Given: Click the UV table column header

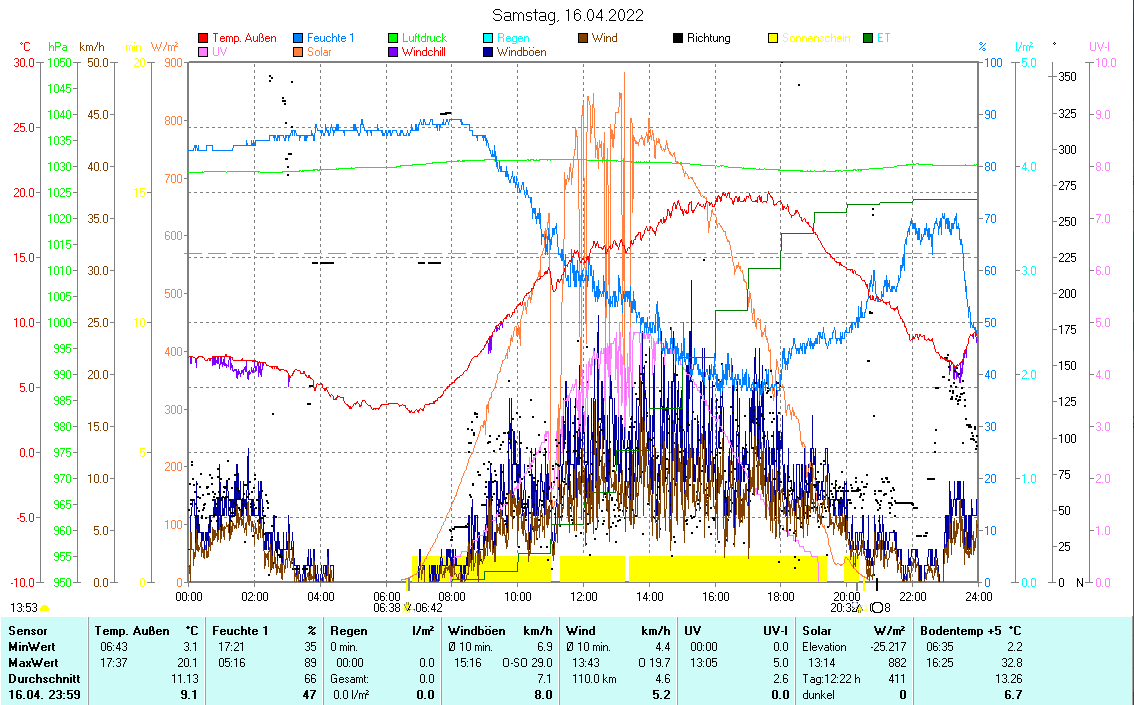Looking at the screenshot, I should click(692, 631).
